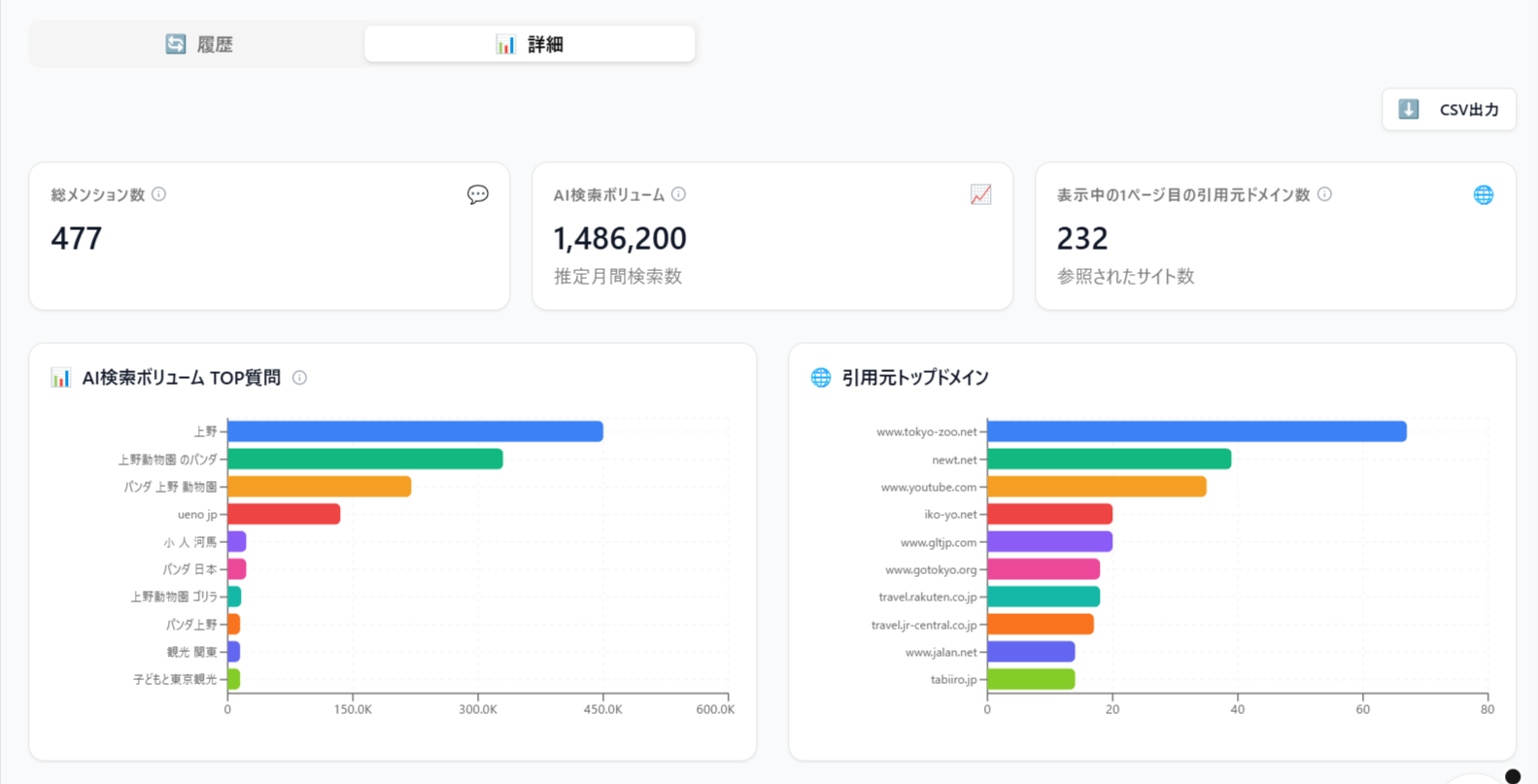The image size is (1538, 784).
Task: Click the パンダ上野 axis label
Action: [191, 625]
